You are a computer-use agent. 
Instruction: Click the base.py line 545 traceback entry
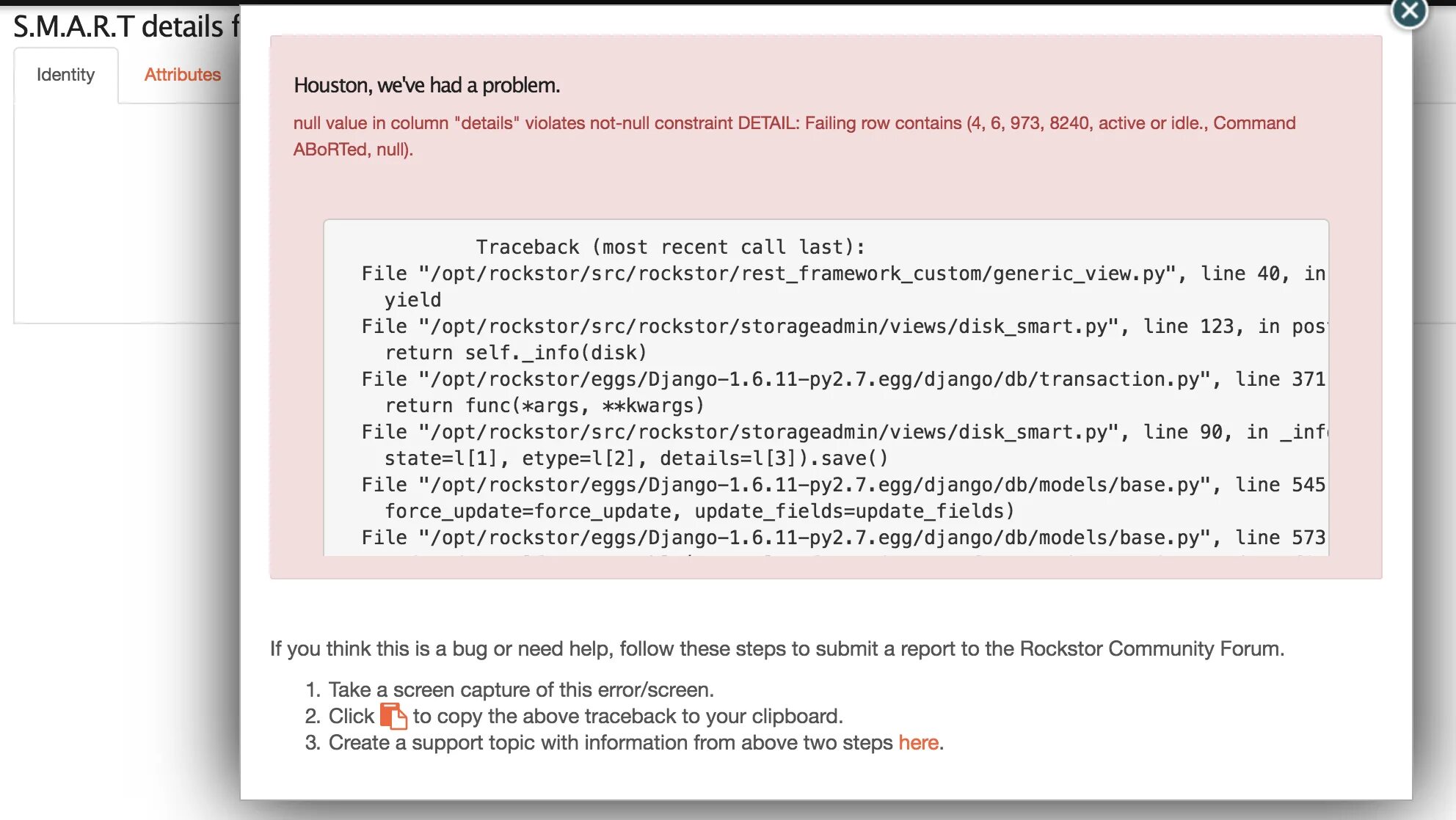(x=843, y=485)
